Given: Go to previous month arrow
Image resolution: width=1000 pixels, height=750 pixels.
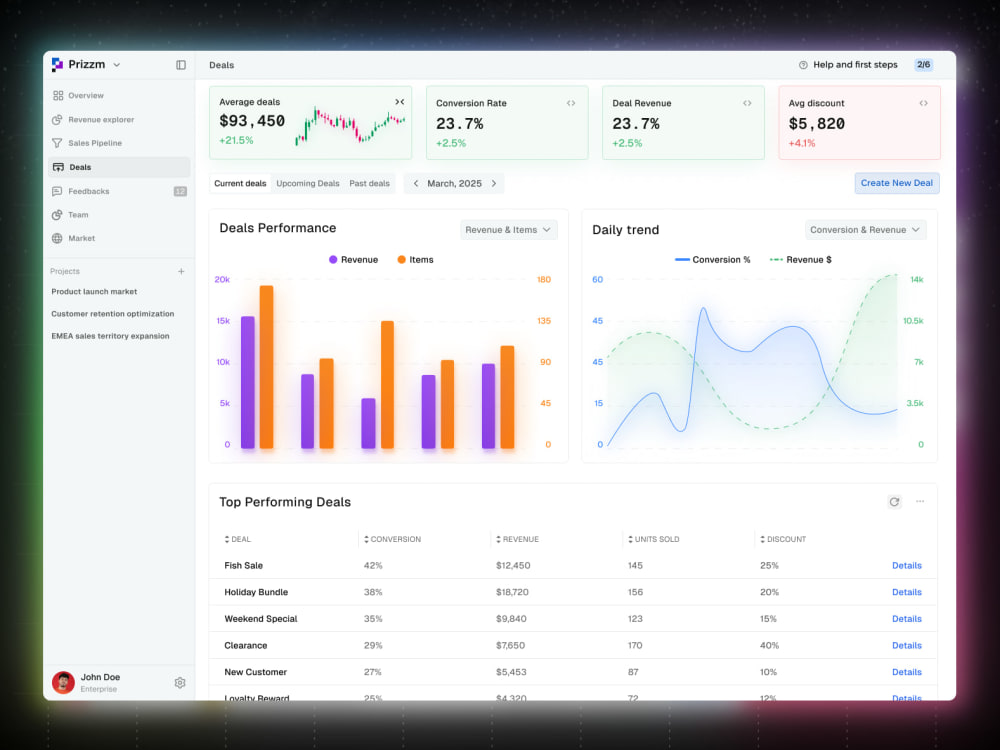Looking at the screenshot, I should 416,184.
